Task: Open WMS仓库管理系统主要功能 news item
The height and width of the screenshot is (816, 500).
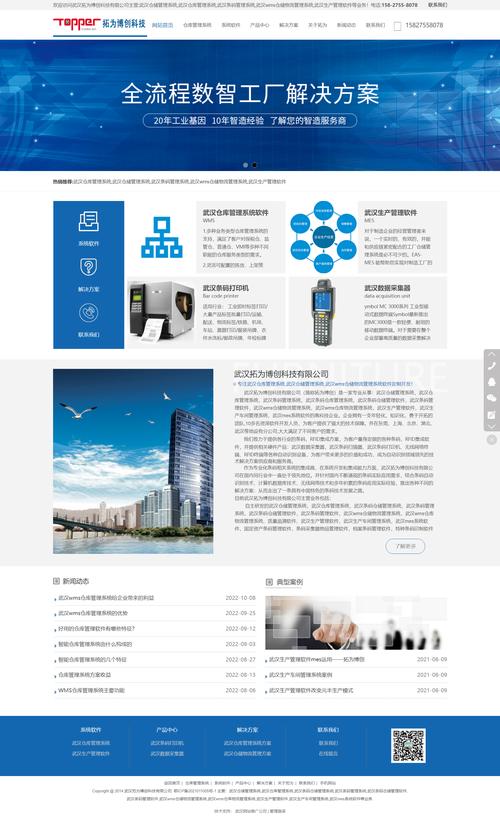Action: coord(91,691)
